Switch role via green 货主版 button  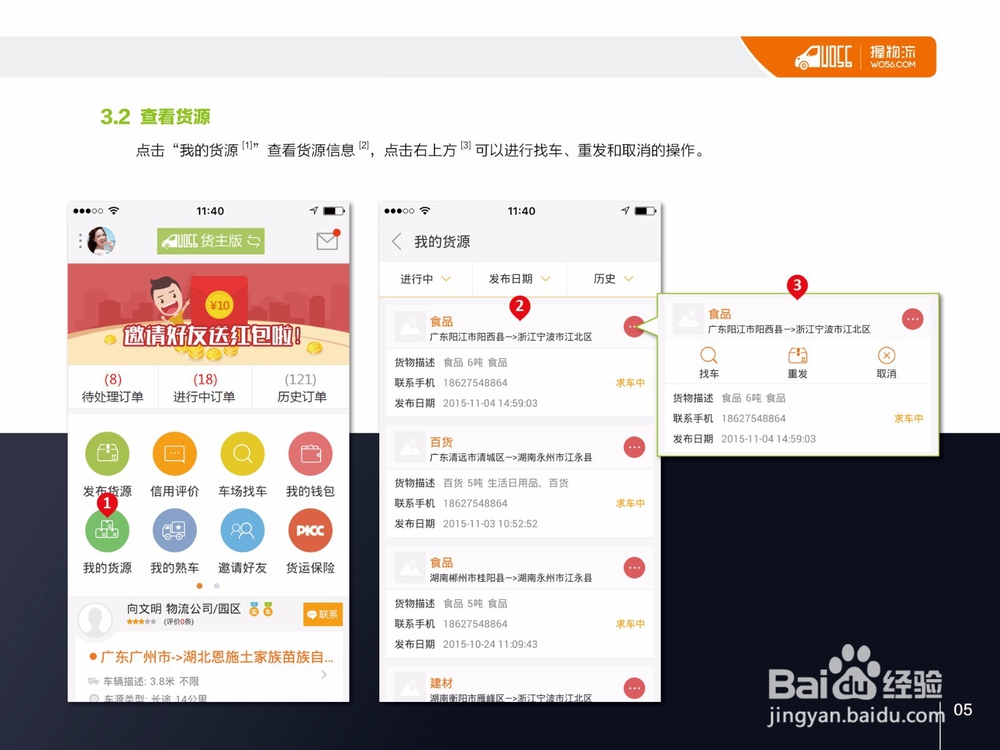tap(210, 241)
